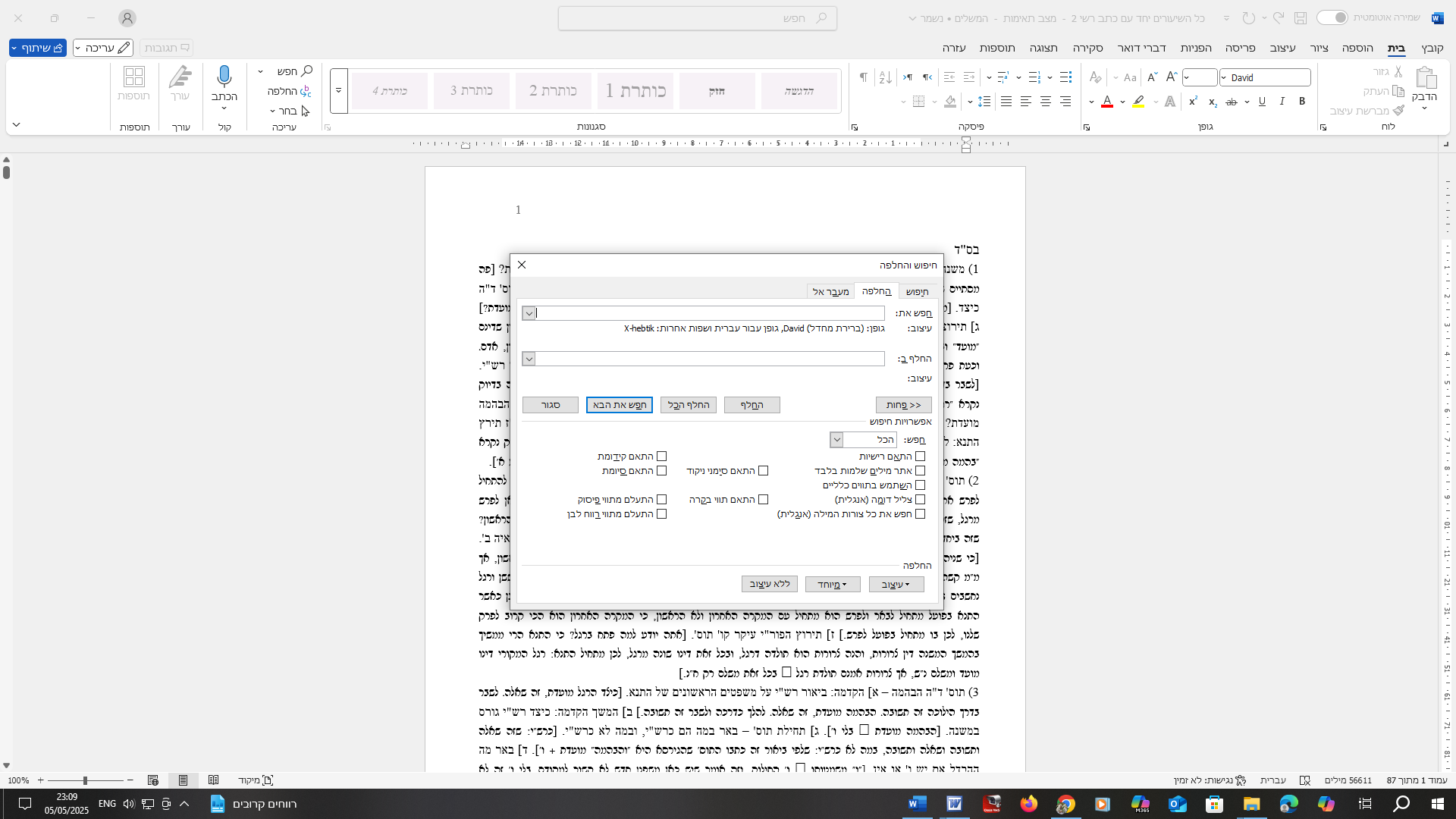
Task: Click the Replace (החלף) dialog button
Action: [752, 405]
